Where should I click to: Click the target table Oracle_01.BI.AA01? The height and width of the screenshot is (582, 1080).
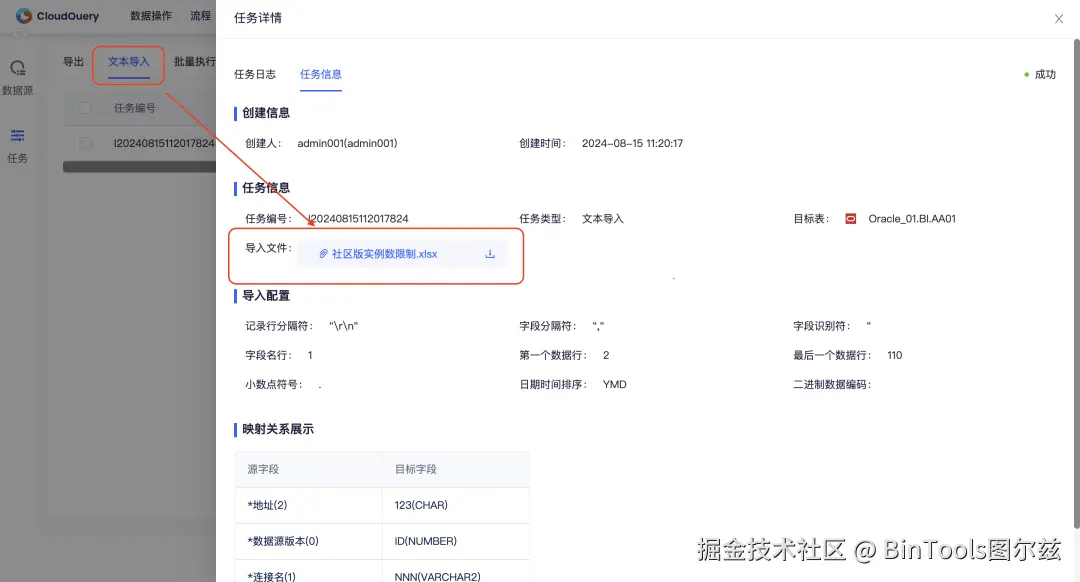[912, 218]
